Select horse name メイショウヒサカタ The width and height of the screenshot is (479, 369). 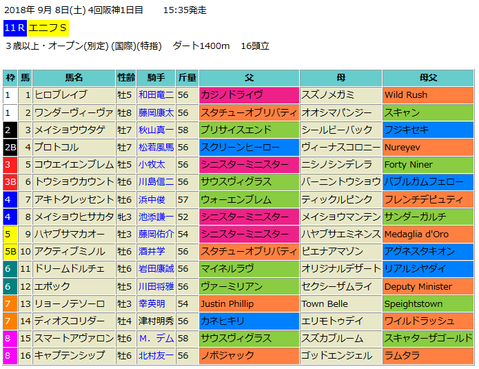point(74,217)
